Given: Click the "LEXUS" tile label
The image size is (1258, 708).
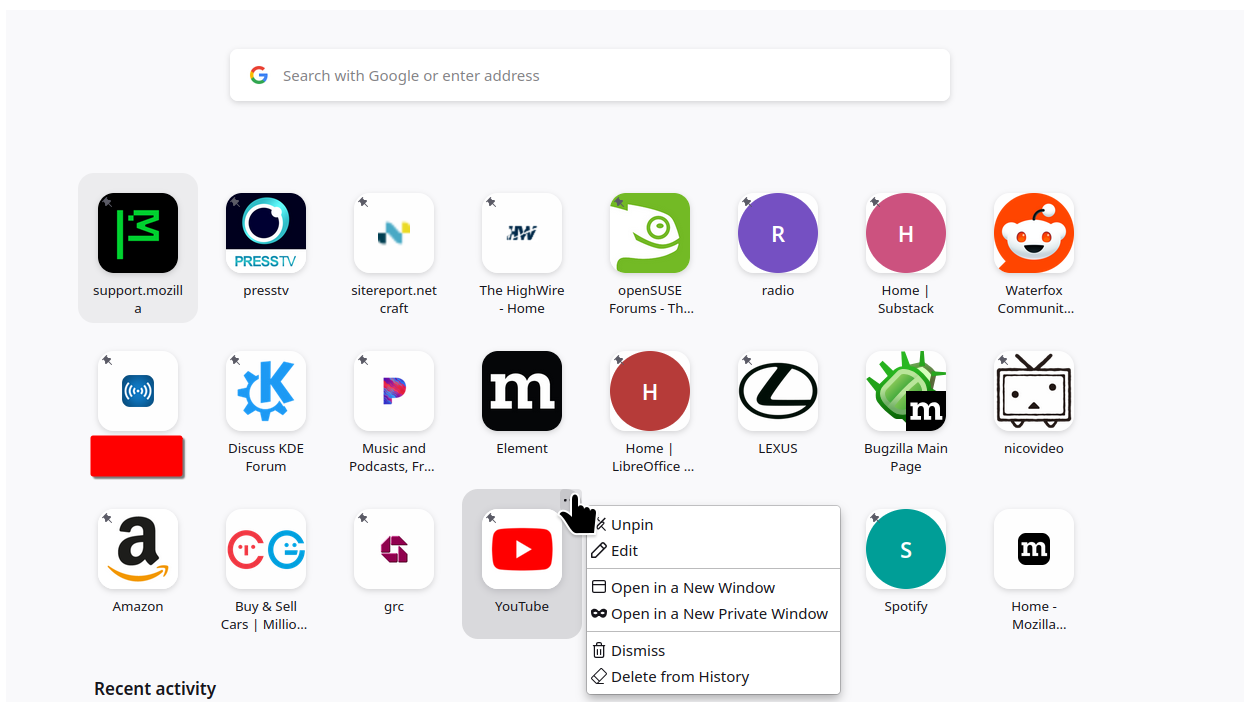Looking at the screenshot, I should point(778,448).
